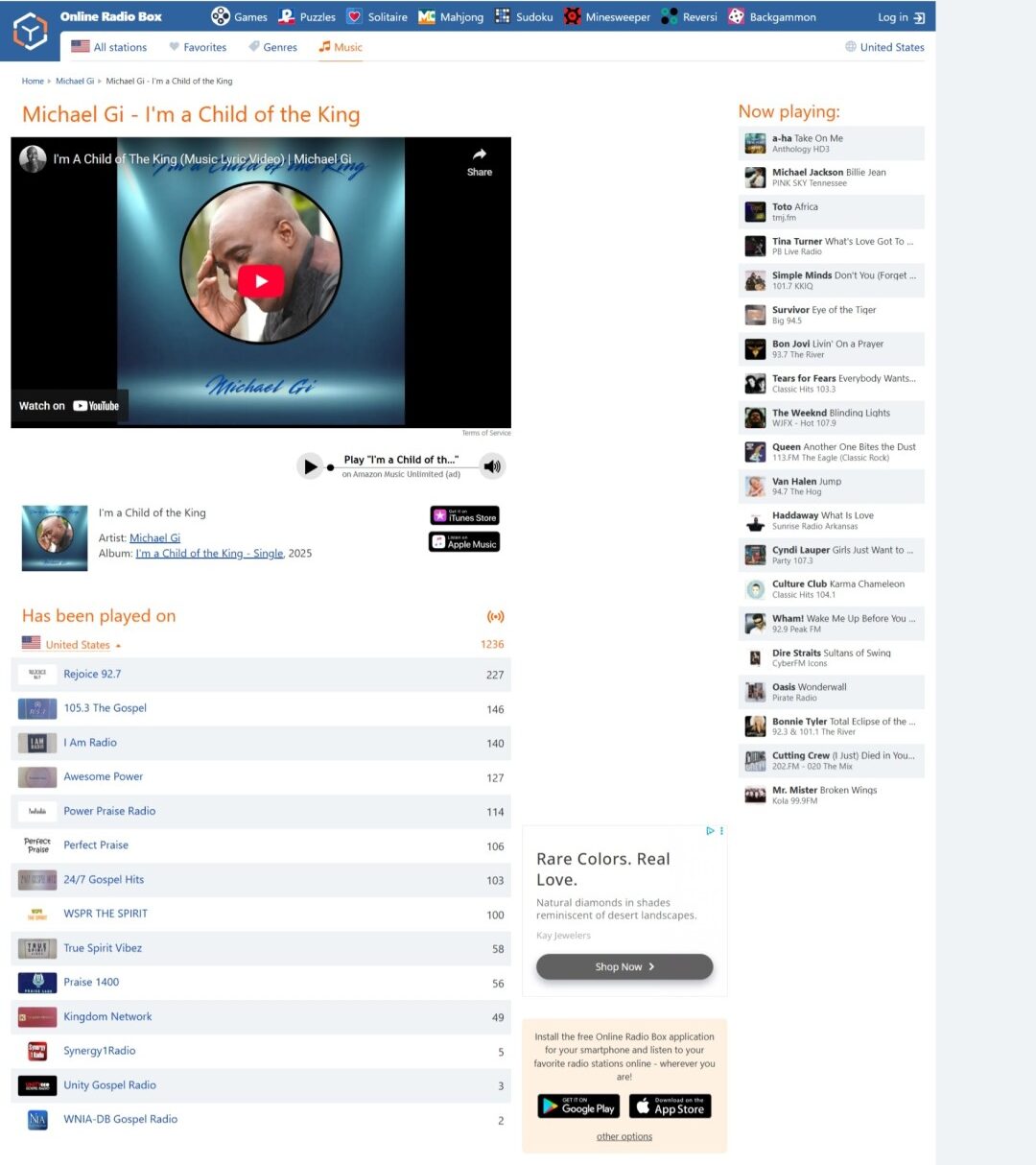Select the Mahjong tile icon

425,16
